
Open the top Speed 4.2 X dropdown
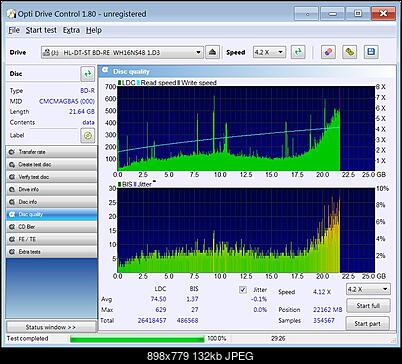pyautogui.click(x=269, y=52)
